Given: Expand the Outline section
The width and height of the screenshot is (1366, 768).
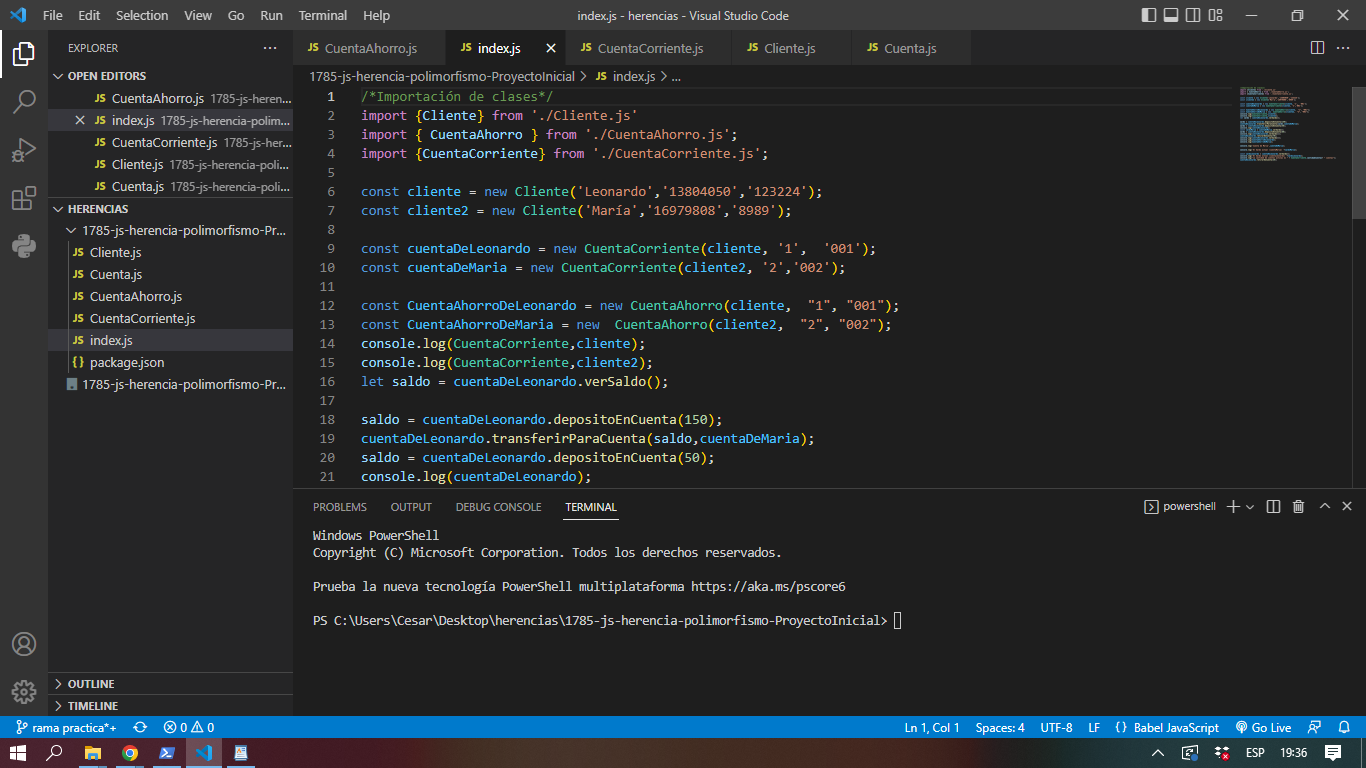Looking at the screenshot, I should coord(170,684).
